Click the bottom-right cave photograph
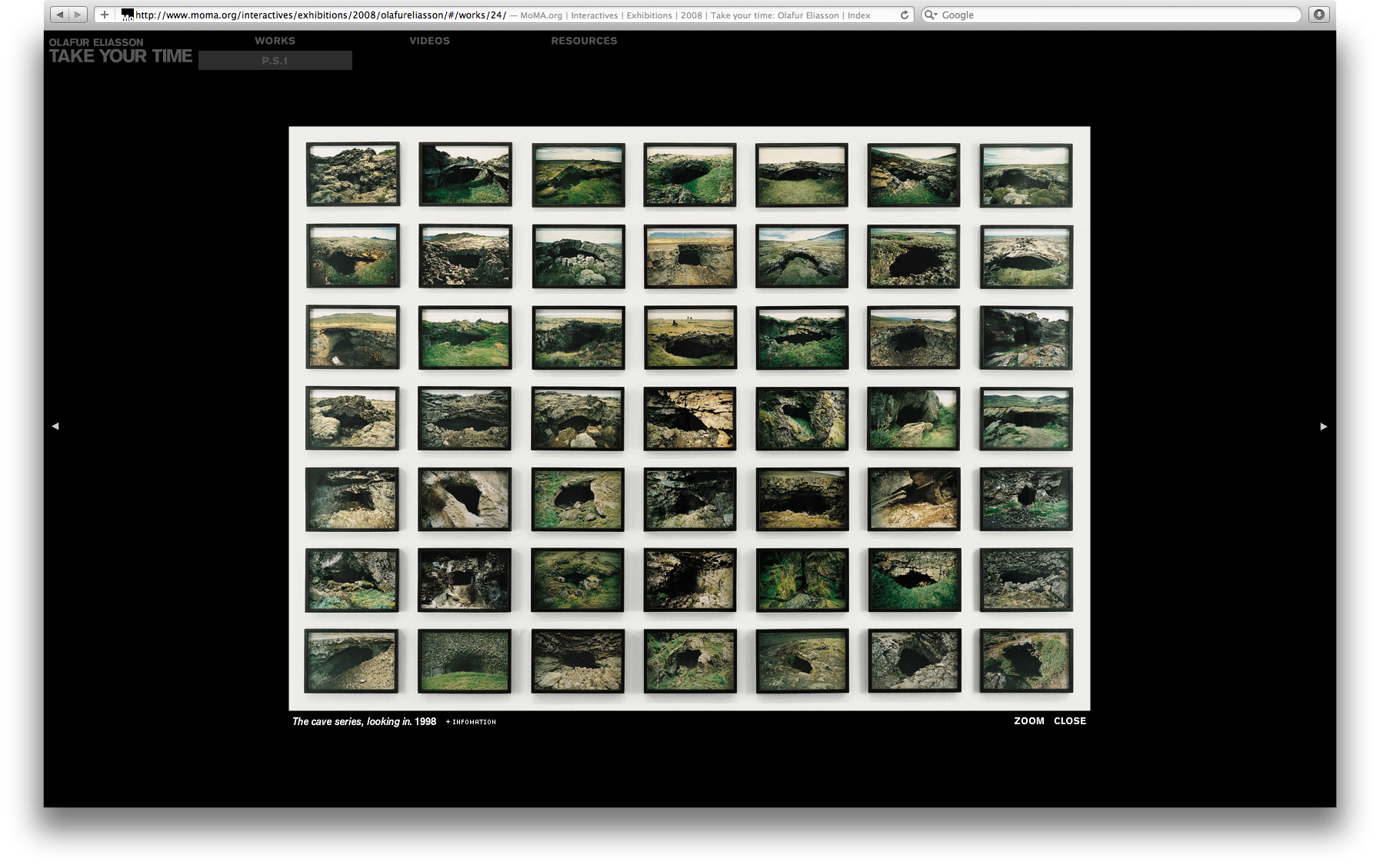The height and width of the screenshot is (868, 1380). click(x=1025, y=661)
